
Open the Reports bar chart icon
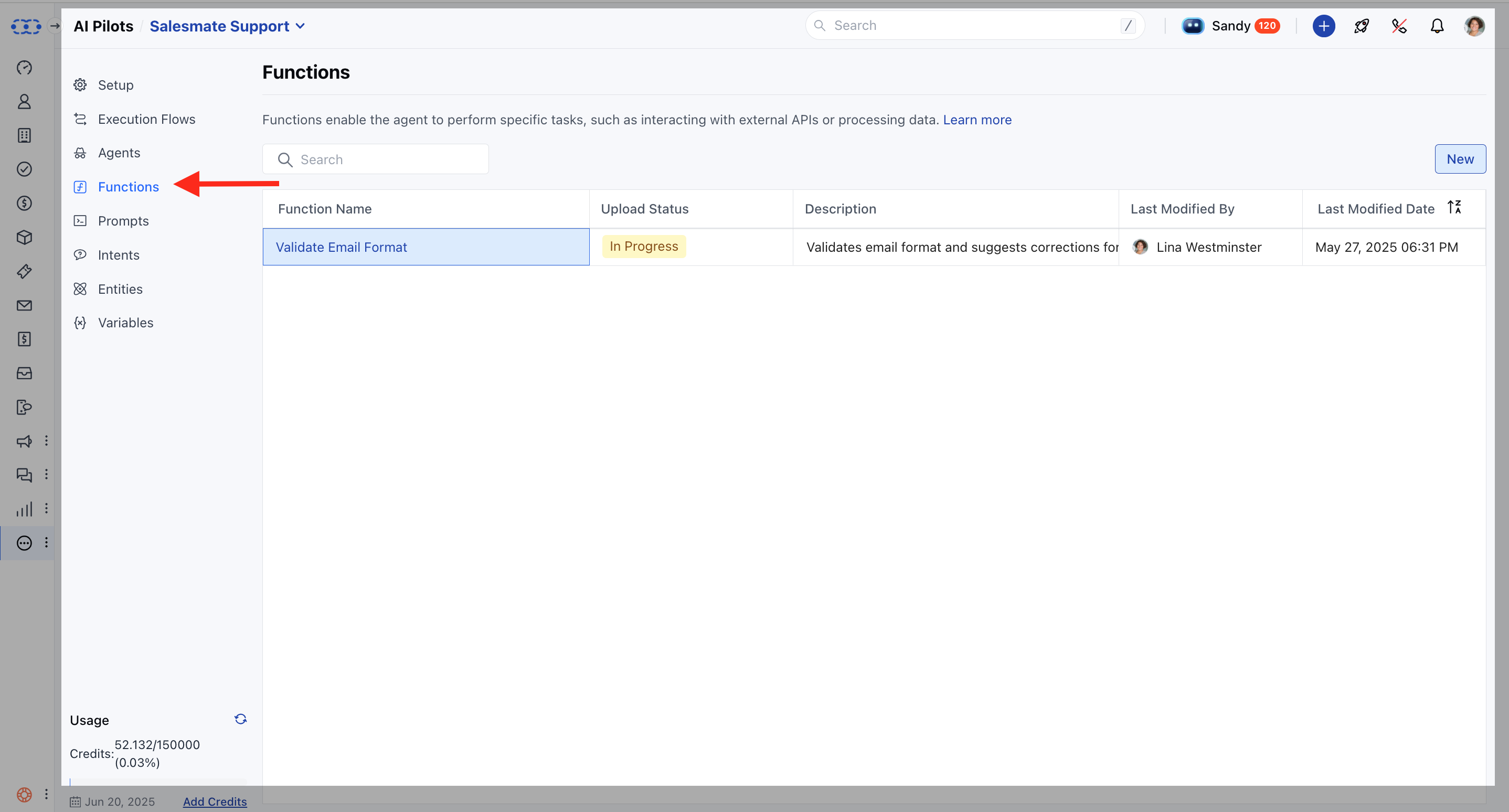[x=24, y=509]
